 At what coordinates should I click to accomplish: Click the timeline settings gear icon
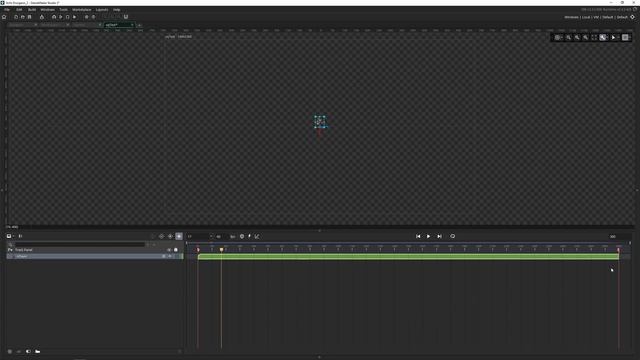pyautogui.click(x=242, y=236)
